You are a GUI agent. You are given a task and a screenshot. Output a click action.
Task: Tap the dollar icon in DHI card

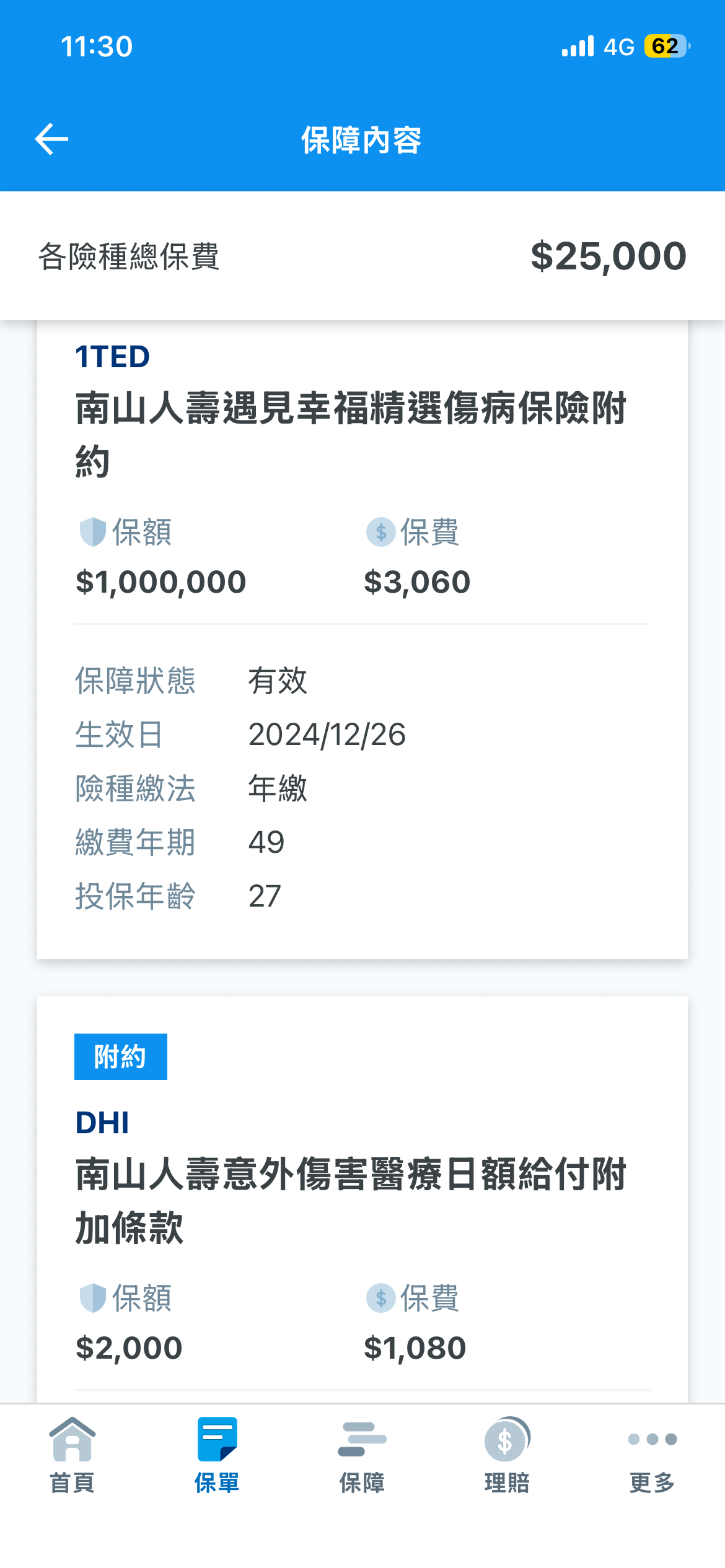[380, 1297]
